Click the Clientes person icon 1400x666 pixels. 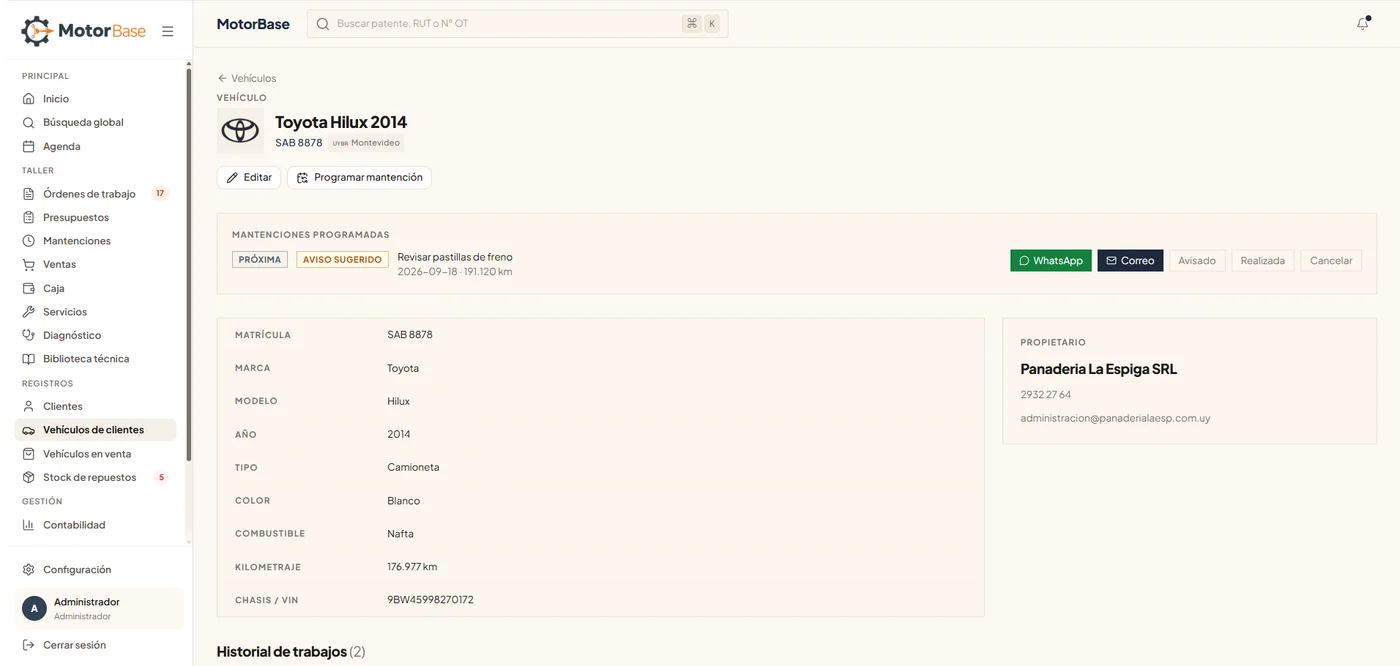point(29,406)
